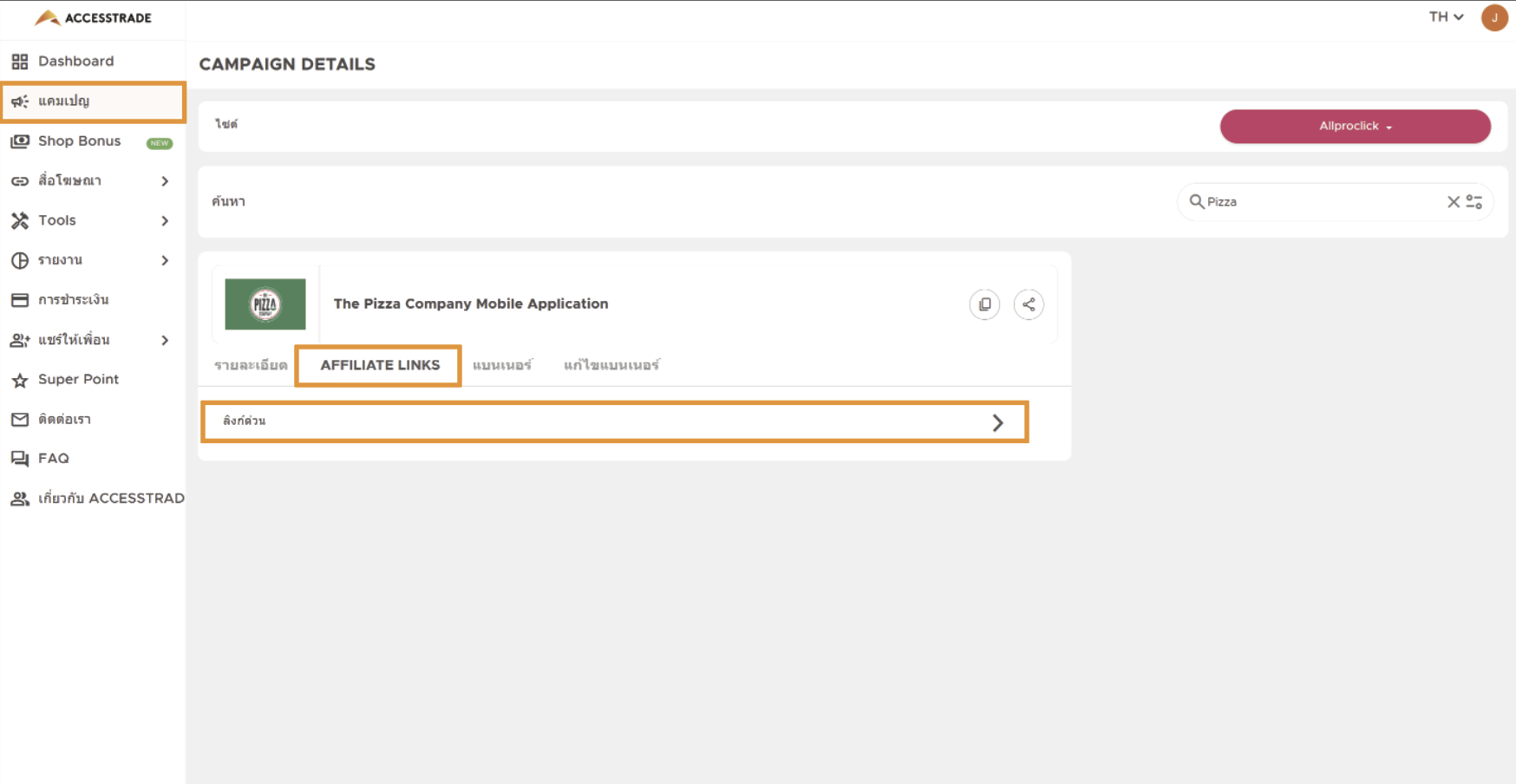Click the NEW badge on Shop Bonus
The height and width of the screenshot is (784, 1516).
pos(160,143)
